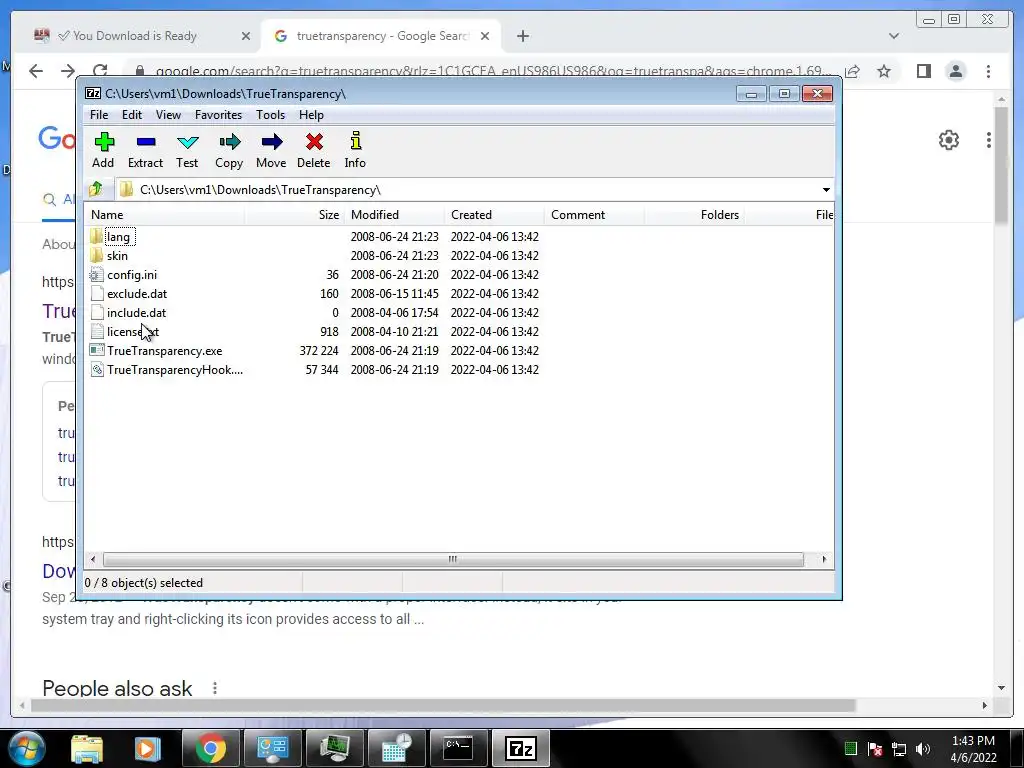The image size is (1024, 768).
Task: Open Chrome tab search chevron
Action: tap(893, 36)
